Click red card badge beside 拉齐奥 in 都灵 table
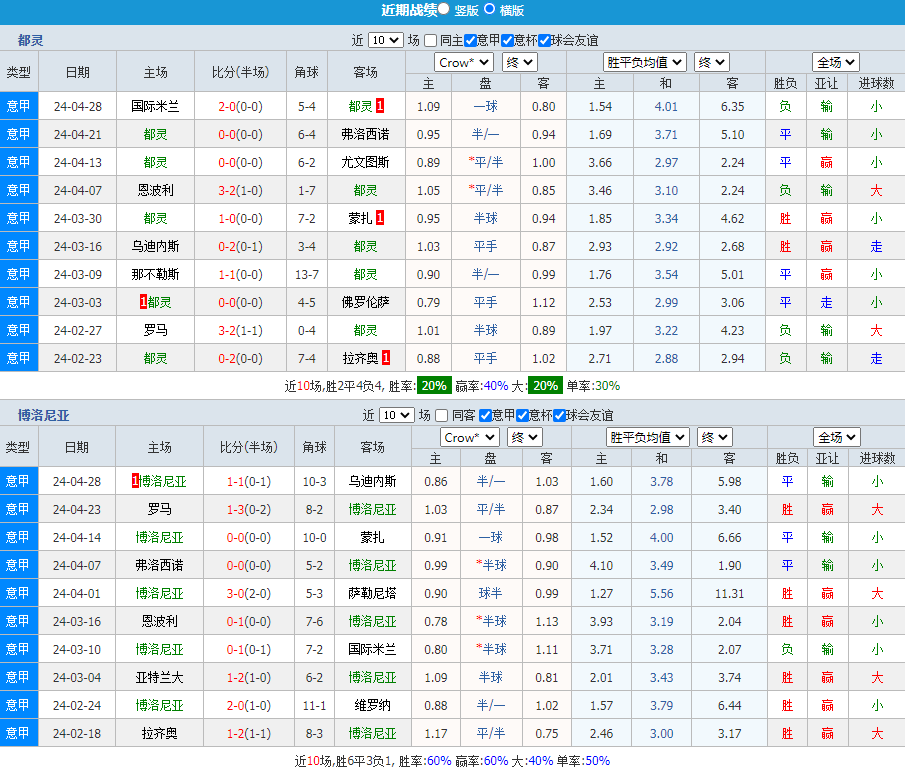The height and width of the screenshot is (773, 905). tap(386, 358)
